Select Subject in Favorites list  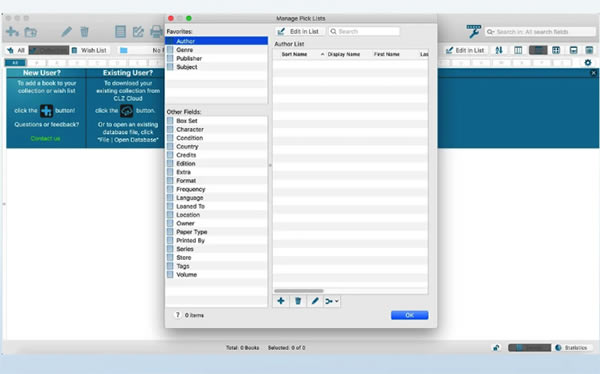(x=217, y=67)
